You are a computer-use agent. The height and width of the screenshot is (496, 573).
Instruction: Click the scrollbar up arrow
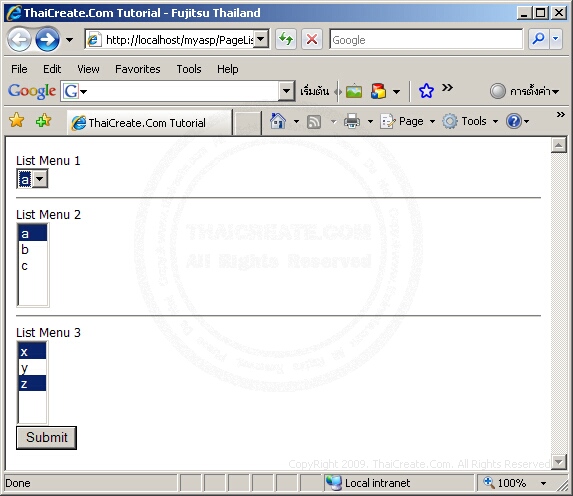point(558,145)
